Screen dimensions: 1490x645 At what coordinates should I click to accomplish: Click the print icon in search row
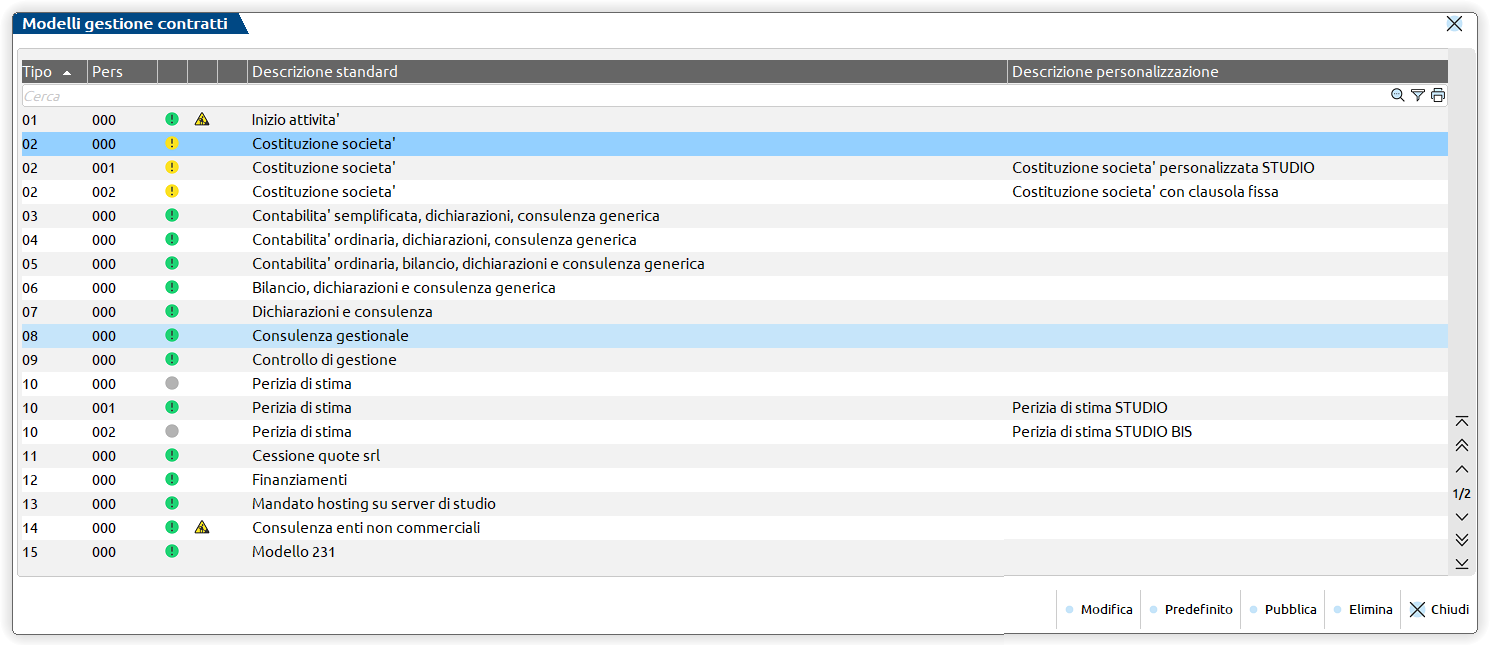pos(1438,96)
